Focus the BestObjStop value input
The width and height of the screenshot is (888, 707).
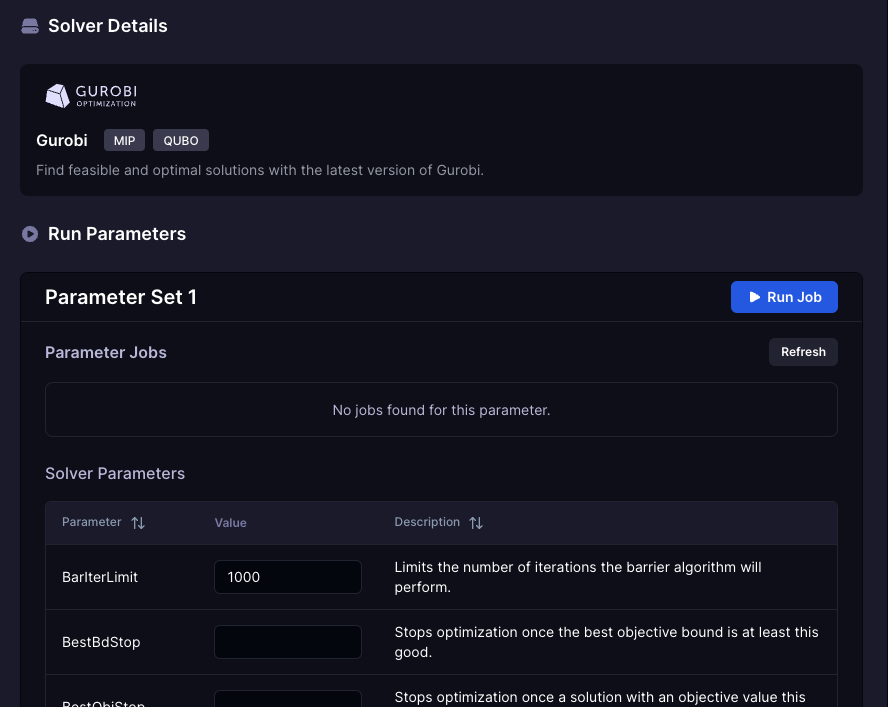(x=288, y=699)
